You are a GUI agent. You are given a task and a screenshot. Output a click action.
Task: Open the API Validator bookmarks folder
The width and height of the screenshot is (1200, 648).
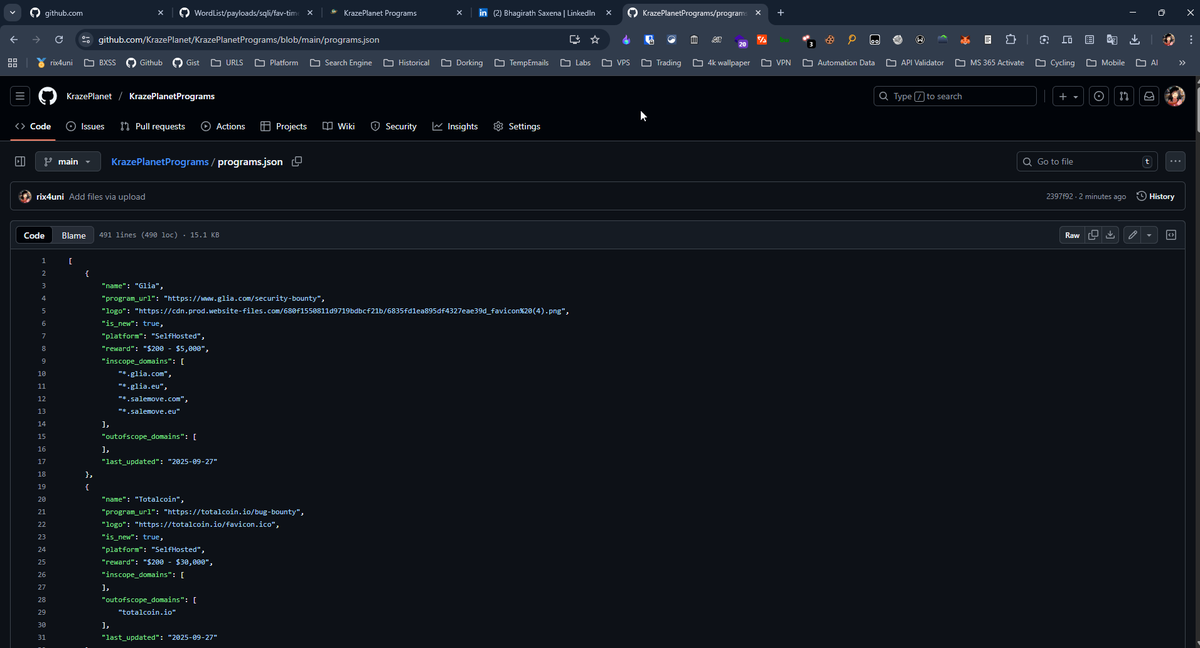(914, 62)
